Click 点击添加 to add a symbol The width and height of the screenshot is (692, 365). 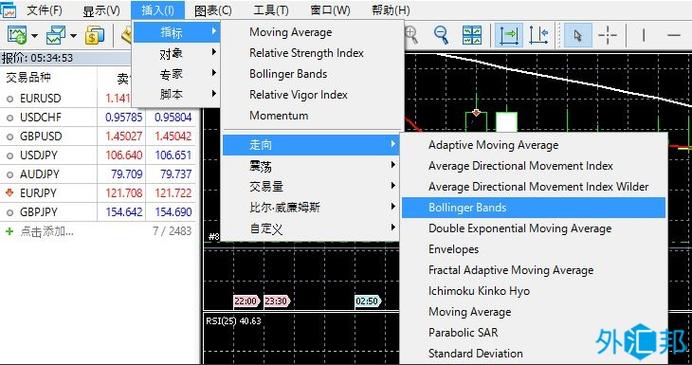coord(46,231)
